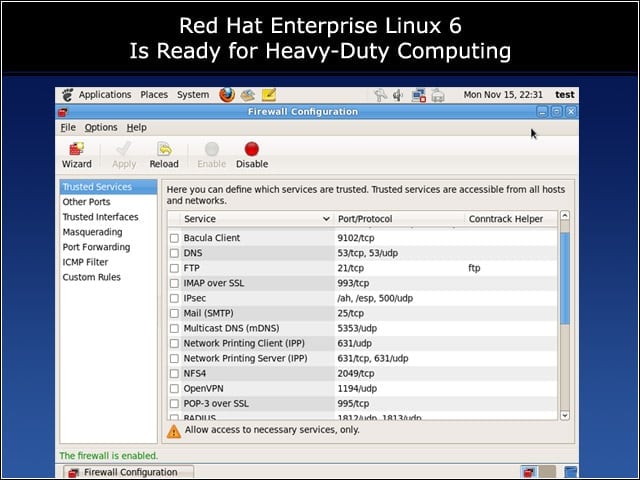Click the 9102/tcp port cell
This screenshot has width=640, height=480.
pyautogui.click(x=356, y=238)
